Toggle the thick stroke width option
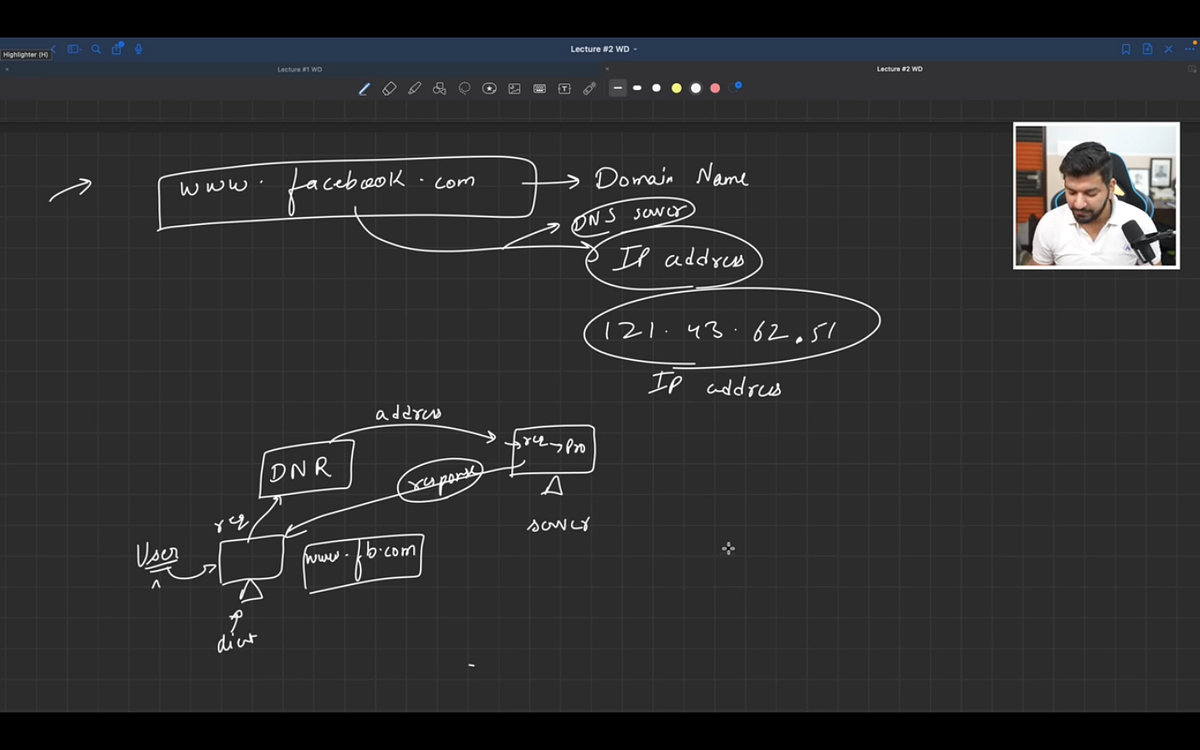The width and height of the screenshot is (1200, 750). point(656,88)
